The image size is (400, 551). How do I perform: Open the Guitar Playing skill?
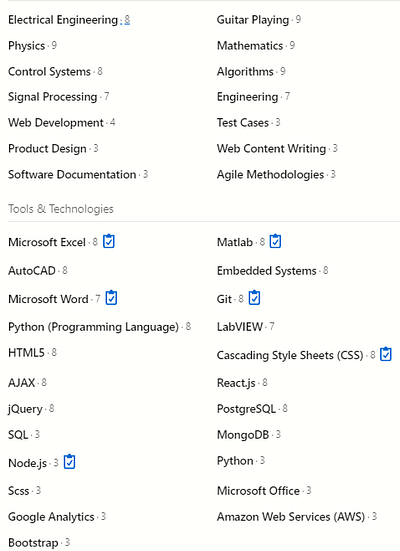253,20
